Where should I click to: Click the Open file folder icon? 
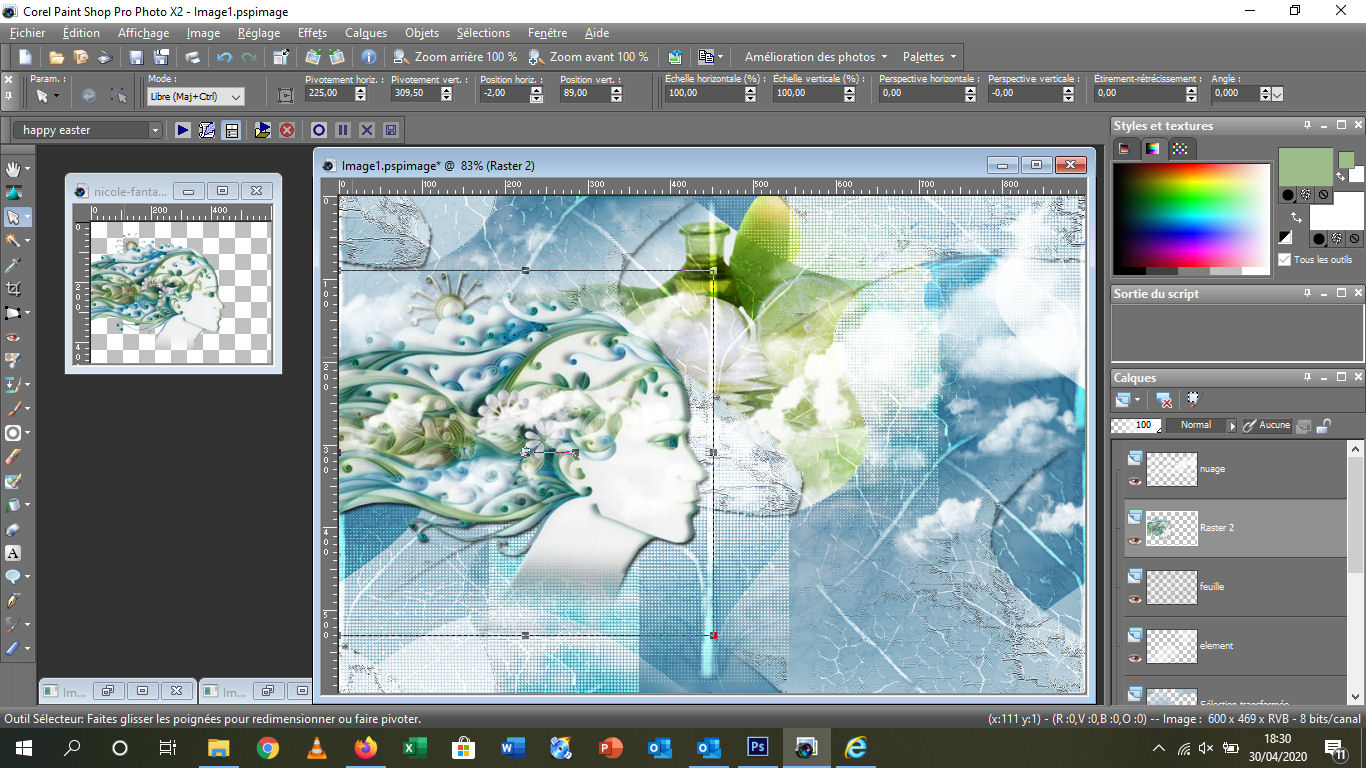click(x=56, y=57)
